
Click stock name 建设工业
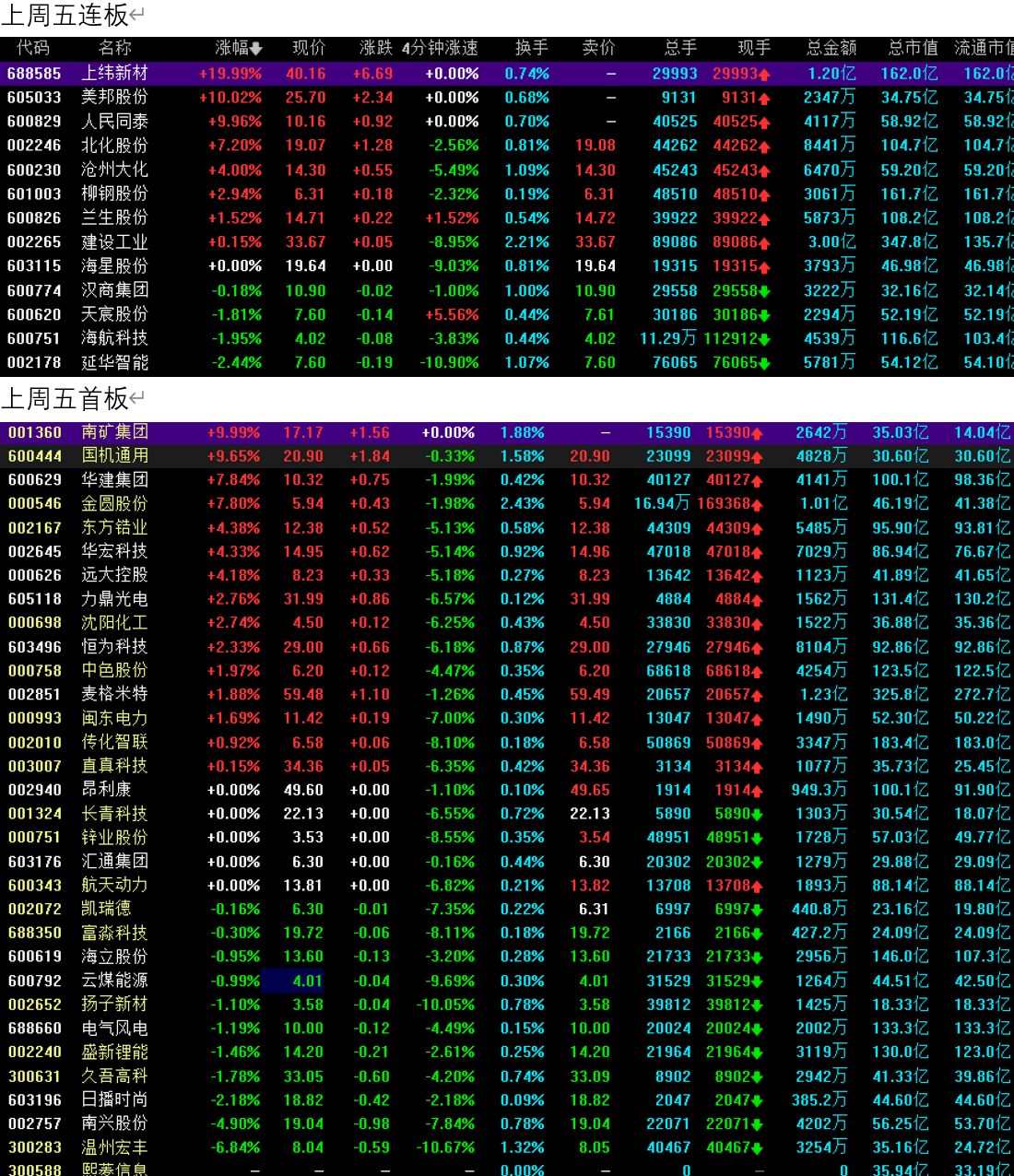[114, 242]
